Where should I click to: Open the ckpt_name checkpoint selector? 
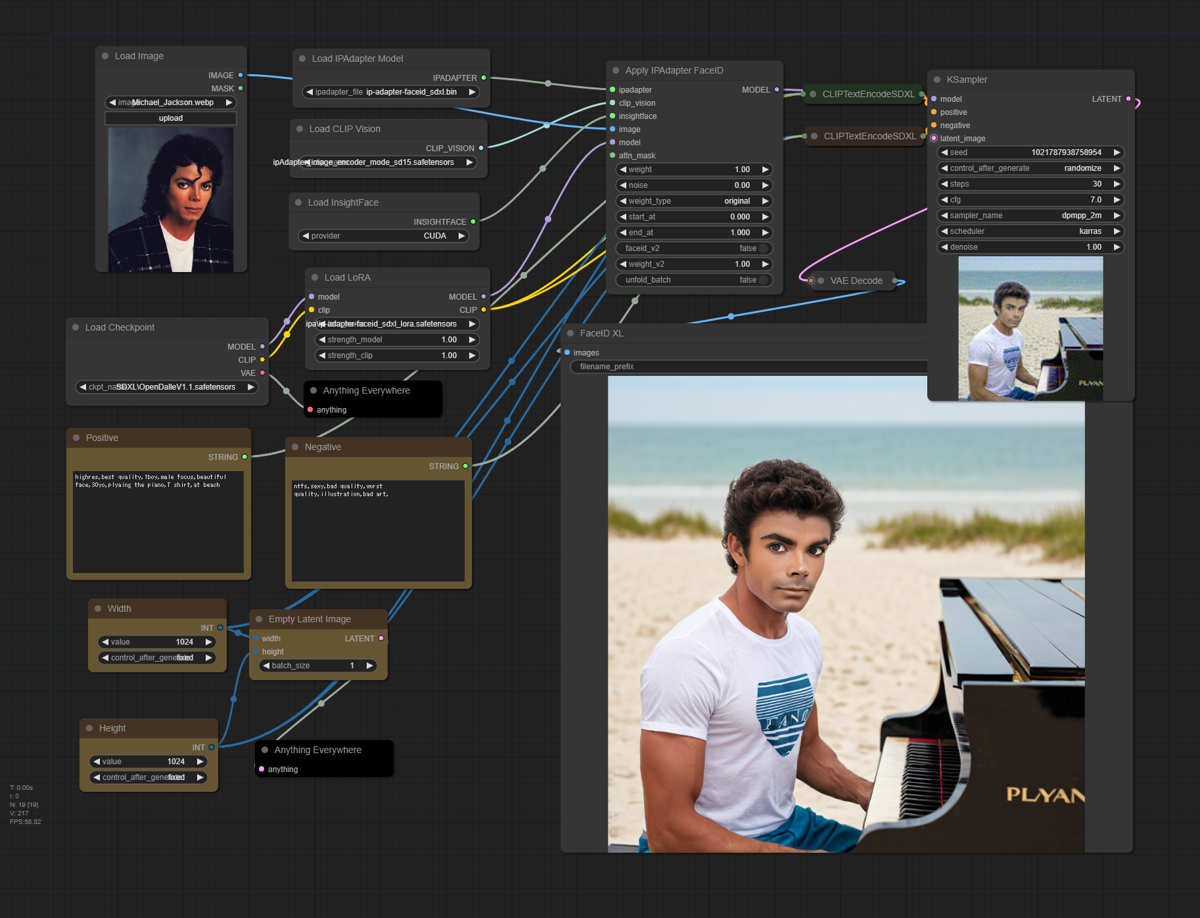click(x=167, y=386)
